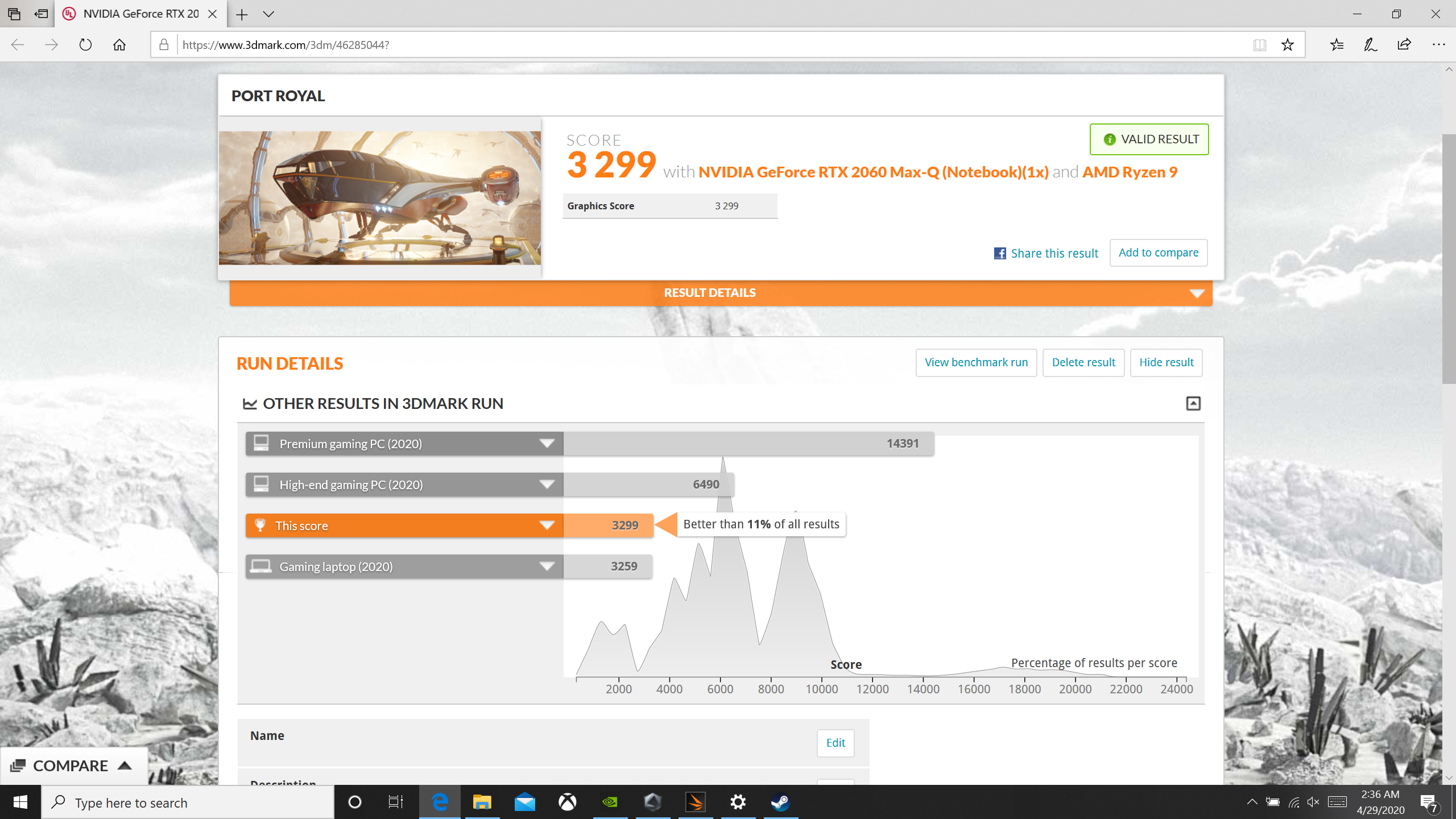Open Xbox app from taskbar

[x=568, y=802]
